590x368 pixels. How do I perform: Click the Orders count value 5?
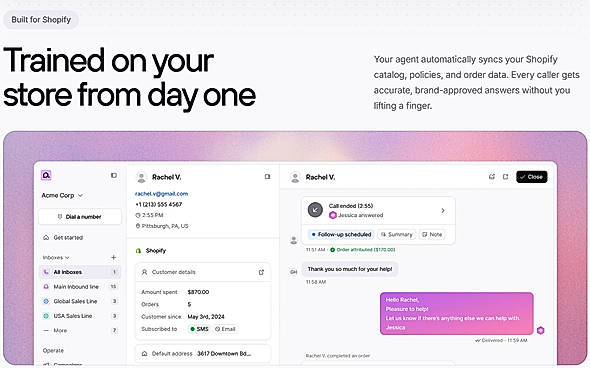[x=189, y=304]
